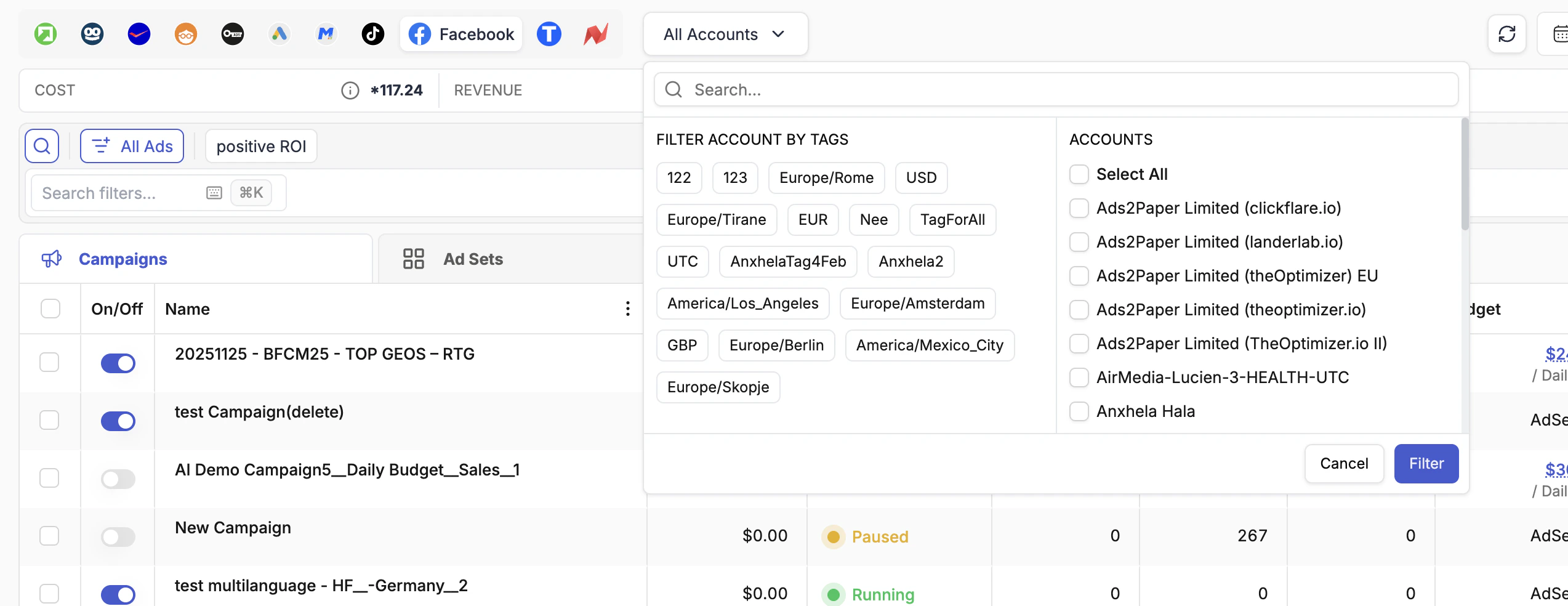1568x606 pixels.
Task: Select the America/Los_Angeles tag
Action: click(742, 304)
